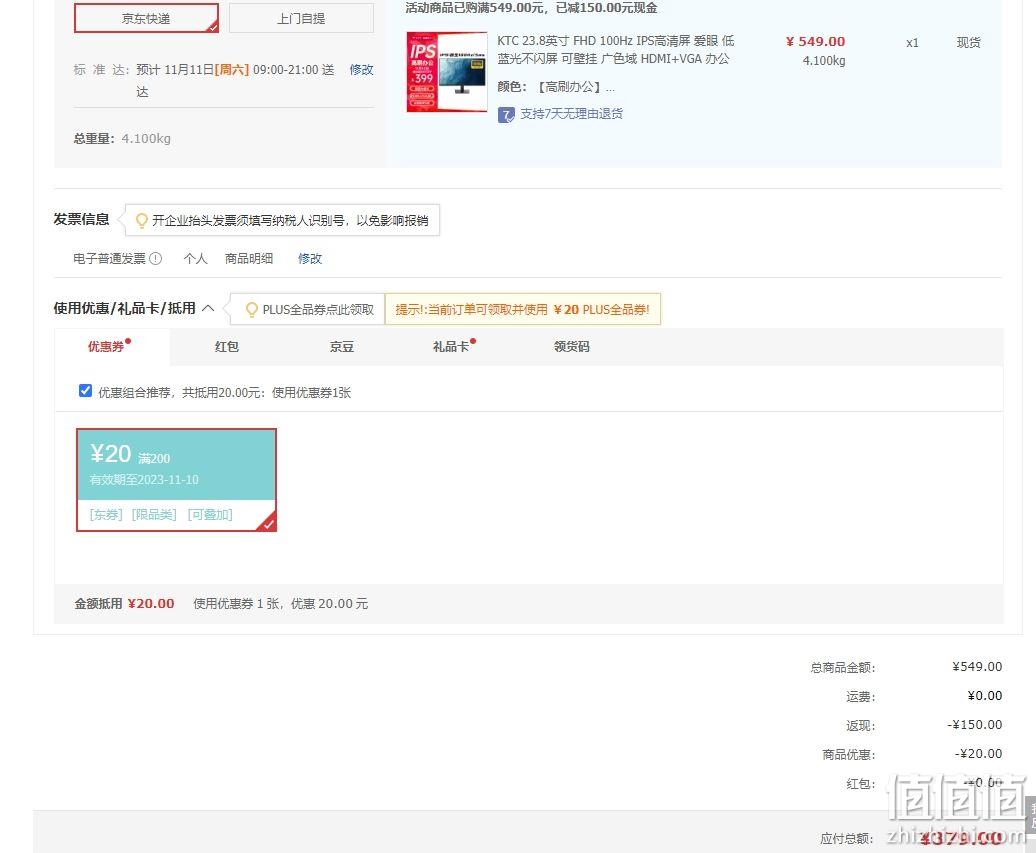The width and height of the screenshot is (1036, 853).
Task: Click 现货 stock status text
Action: coord(969,43)
